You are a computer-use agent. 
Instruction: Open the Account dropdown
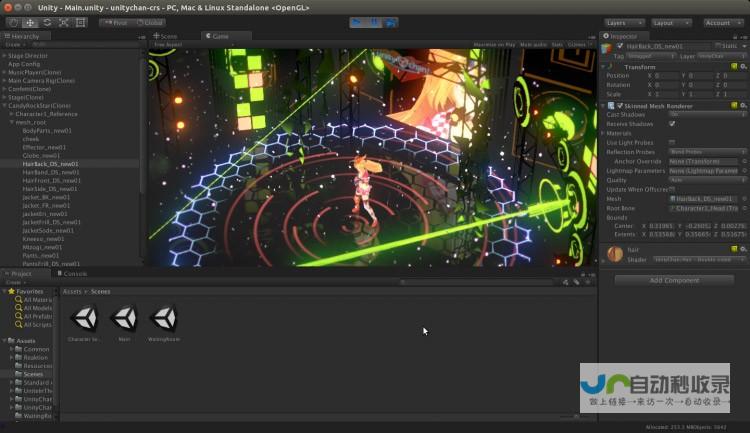pyautogui.click(x=722, y=23)
